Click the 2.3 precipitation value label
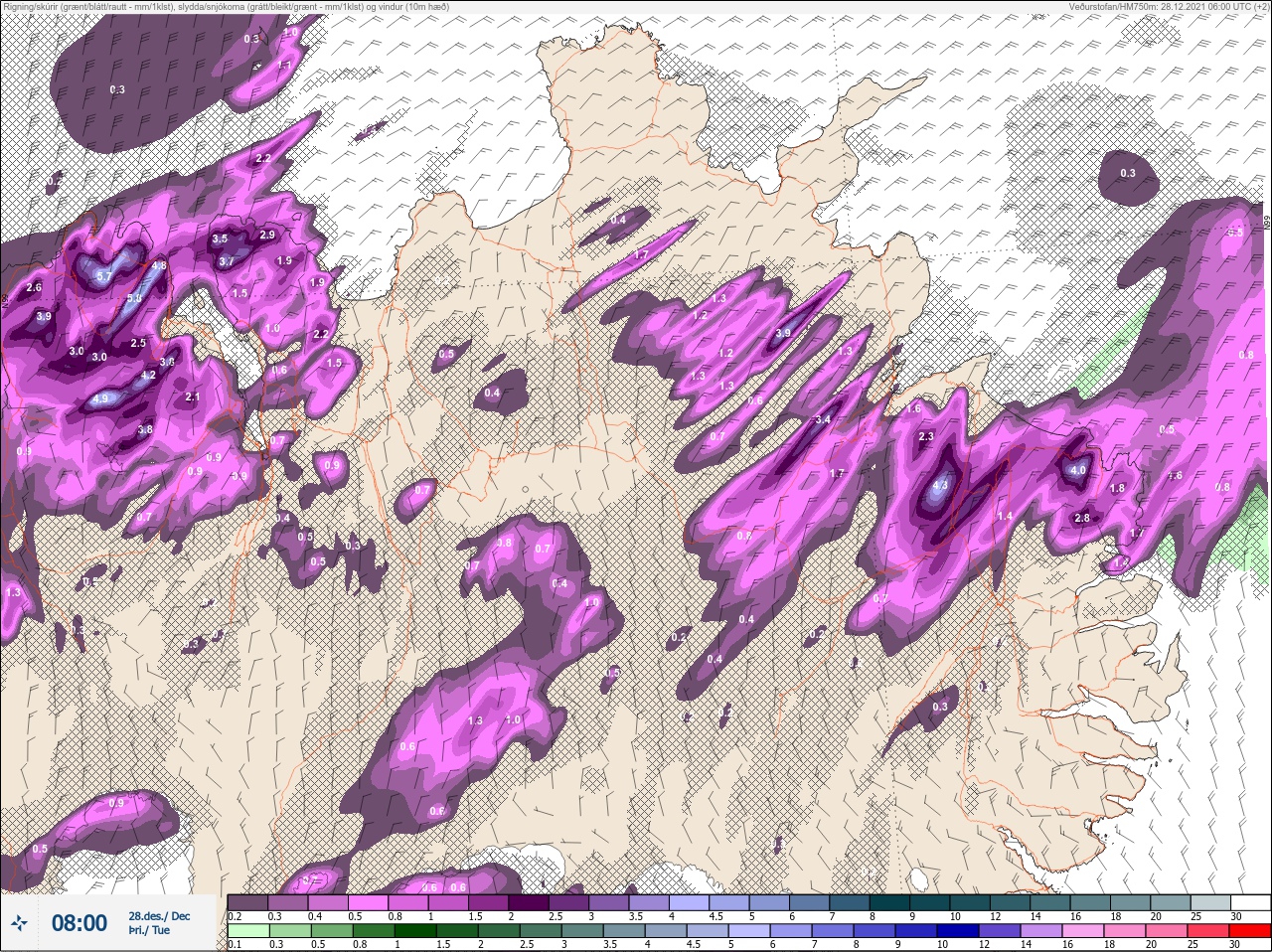The height and width of the screenshot is (952, 1272). (926, 436)
